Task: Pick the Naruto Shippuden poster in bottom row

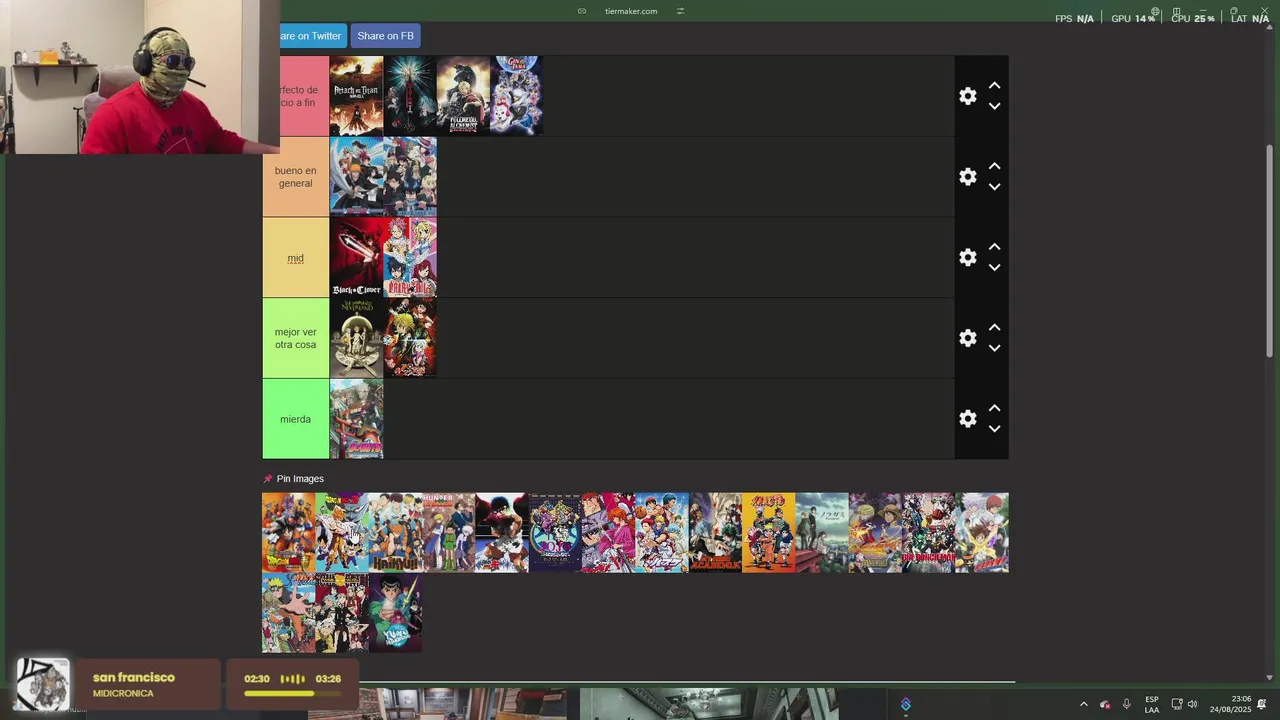Action: tap(288, 613)
